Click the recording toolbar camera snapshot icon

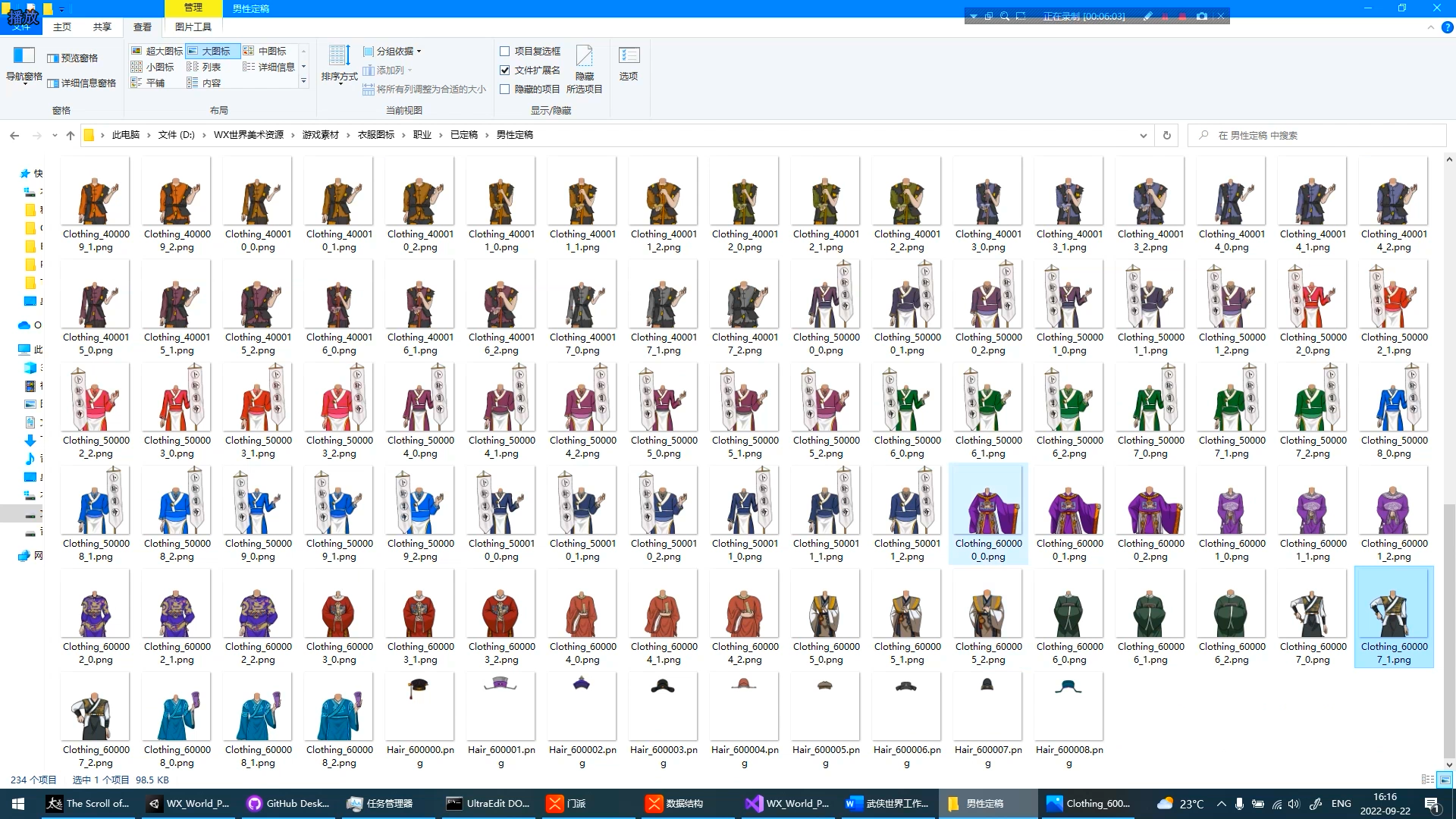click(1202, 16)
